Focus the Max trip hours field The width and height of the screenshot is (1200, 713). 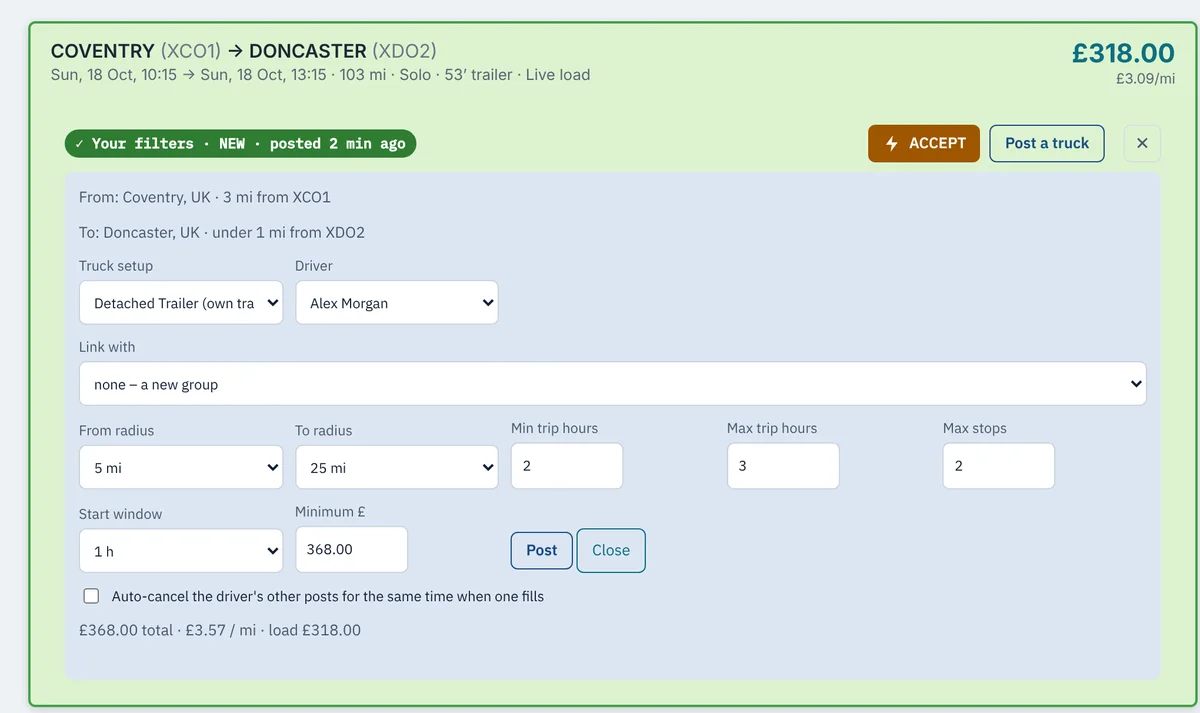783,466
